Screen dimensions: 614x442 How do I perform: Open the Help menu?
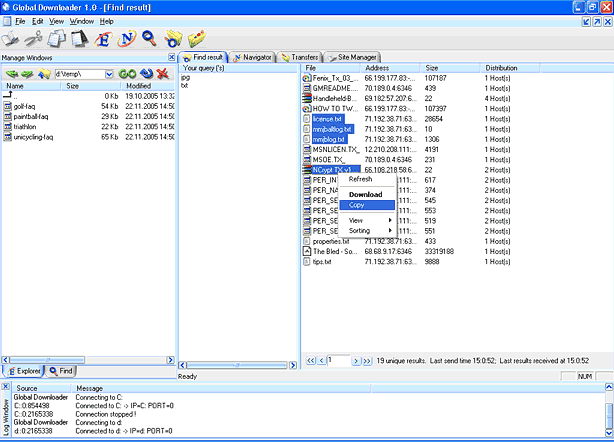(x=107, y=21)
